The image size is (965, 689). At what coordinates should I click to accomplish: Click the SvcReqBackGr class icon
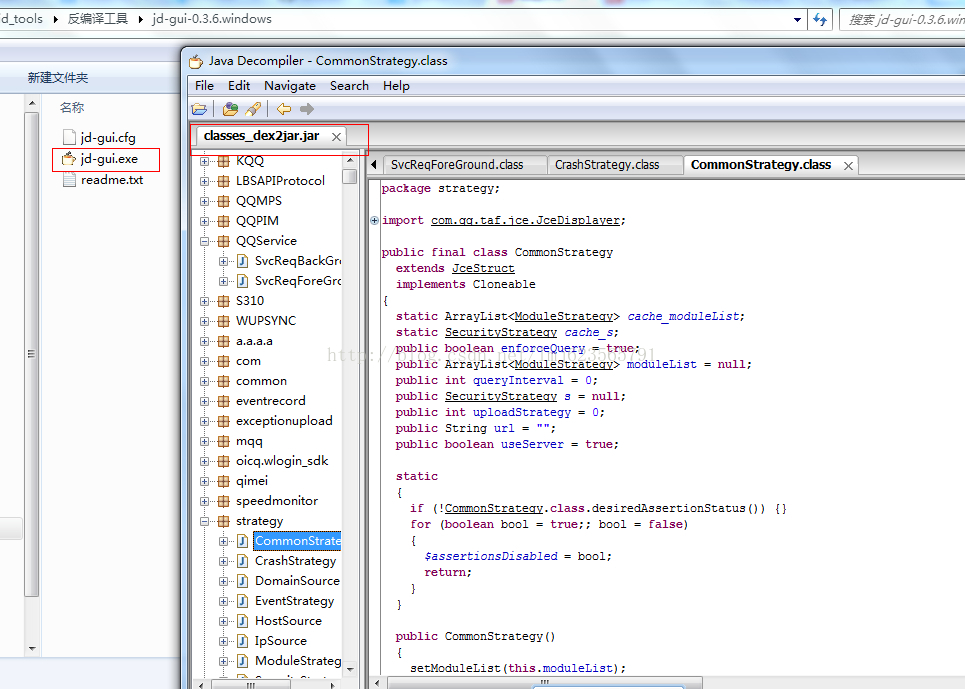coord(242,261)
